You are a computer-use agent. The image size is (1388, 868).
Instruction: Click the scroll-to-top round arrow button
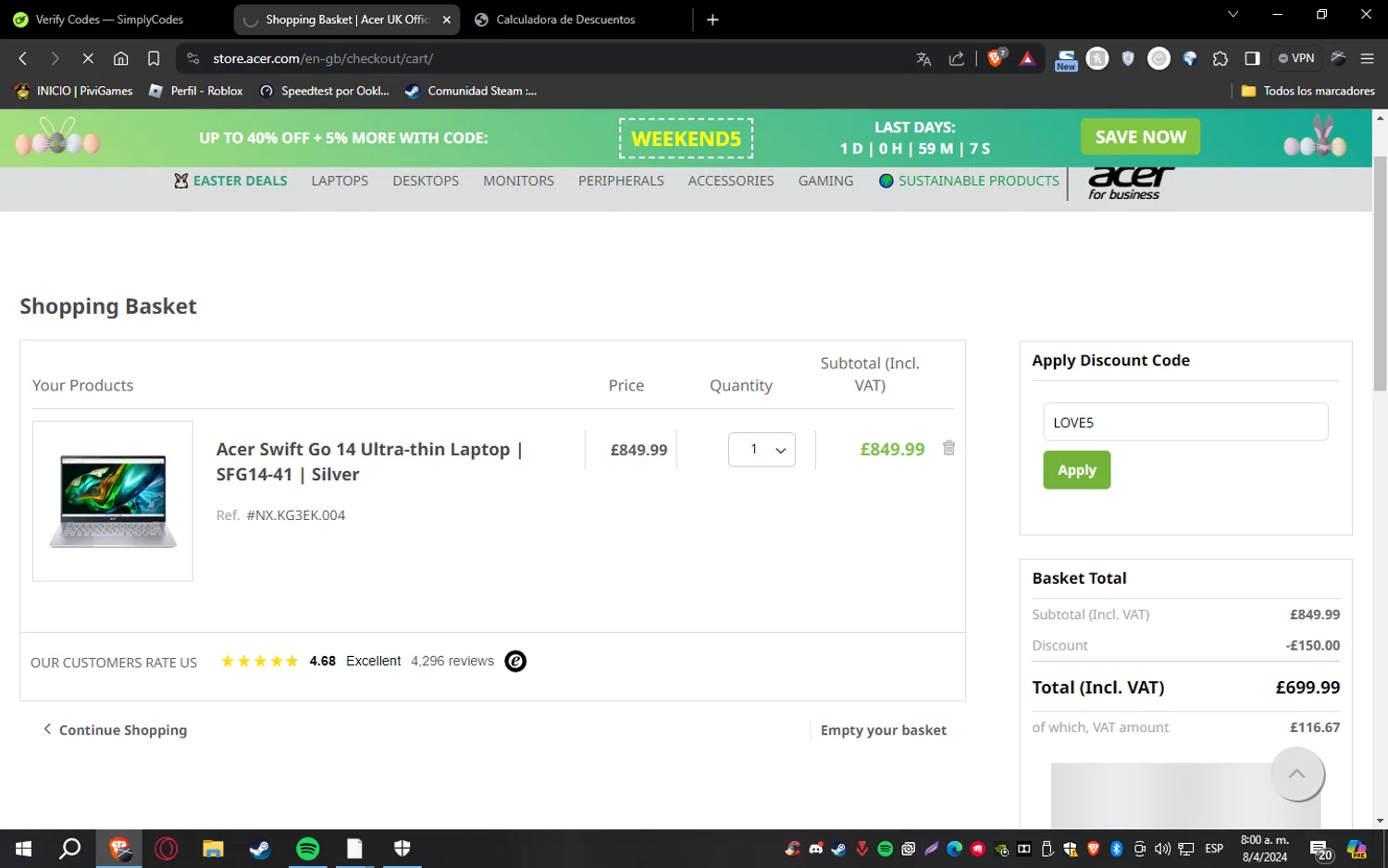point(1296,774)
